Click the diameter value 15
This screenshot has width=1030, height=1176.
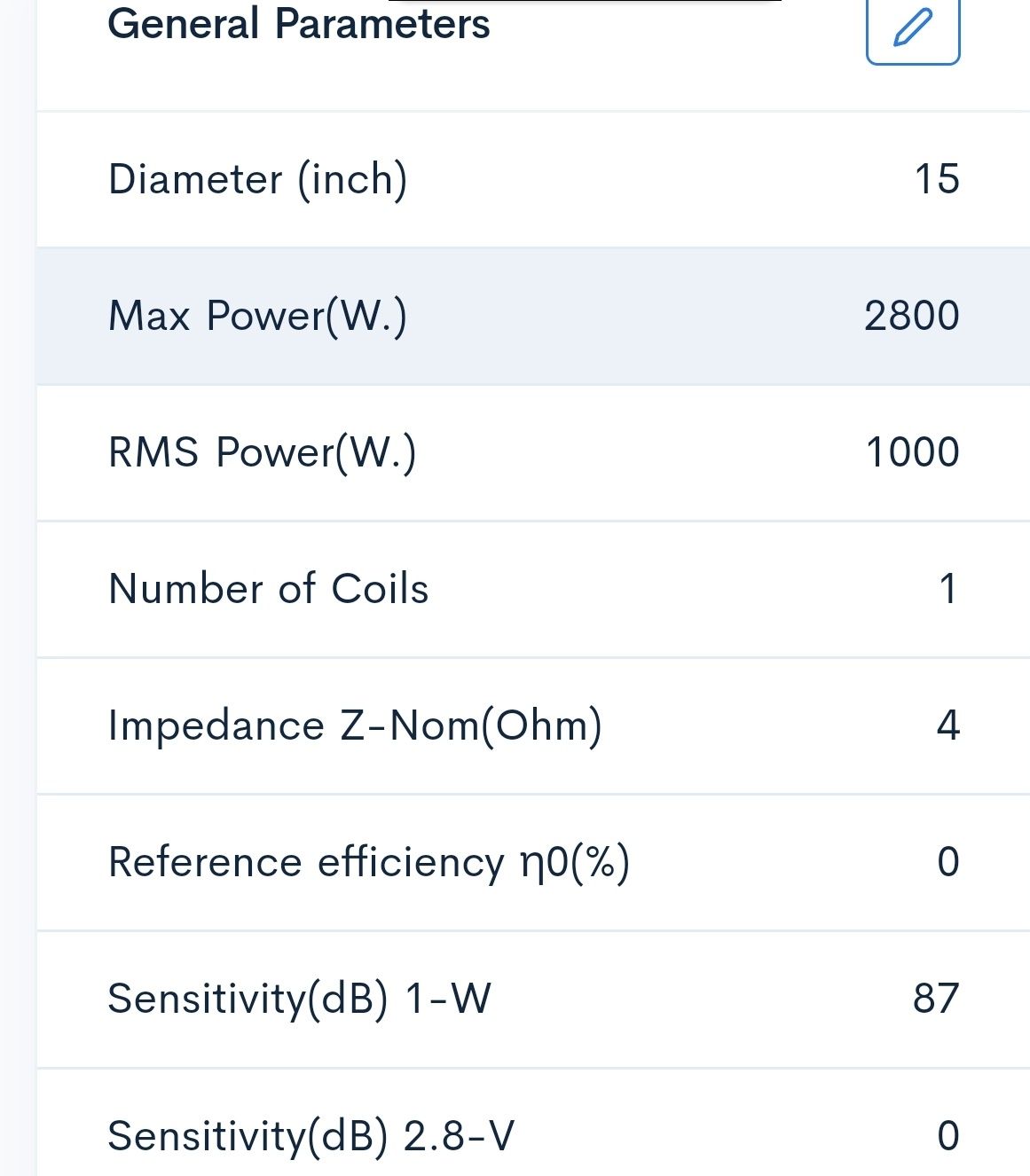point(937,179)
